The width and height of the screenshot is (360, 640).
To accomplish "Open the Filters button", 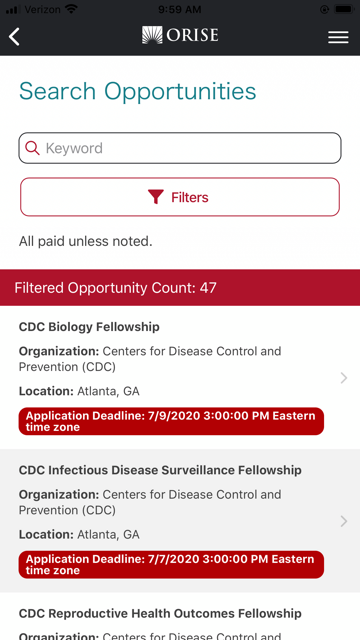I will pyautogui.click(x=180, y=197).
